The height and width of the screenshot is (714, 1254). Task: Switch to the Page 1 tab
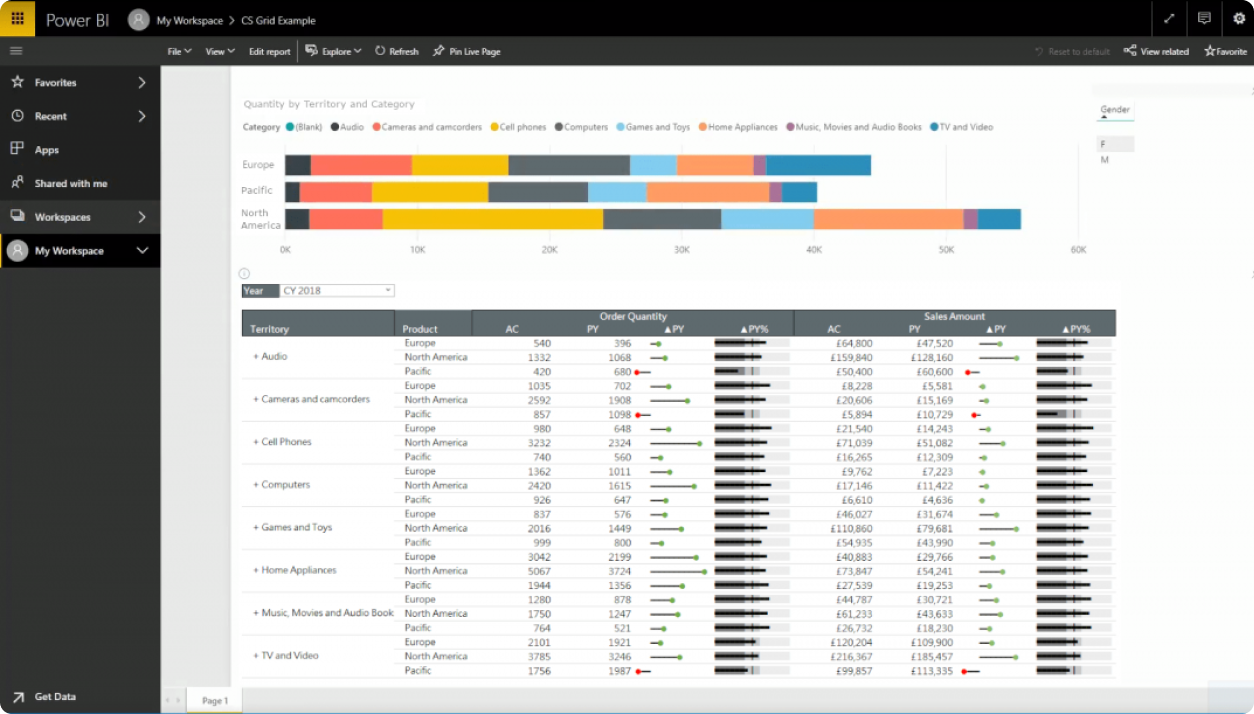click(x=213, y=700)
